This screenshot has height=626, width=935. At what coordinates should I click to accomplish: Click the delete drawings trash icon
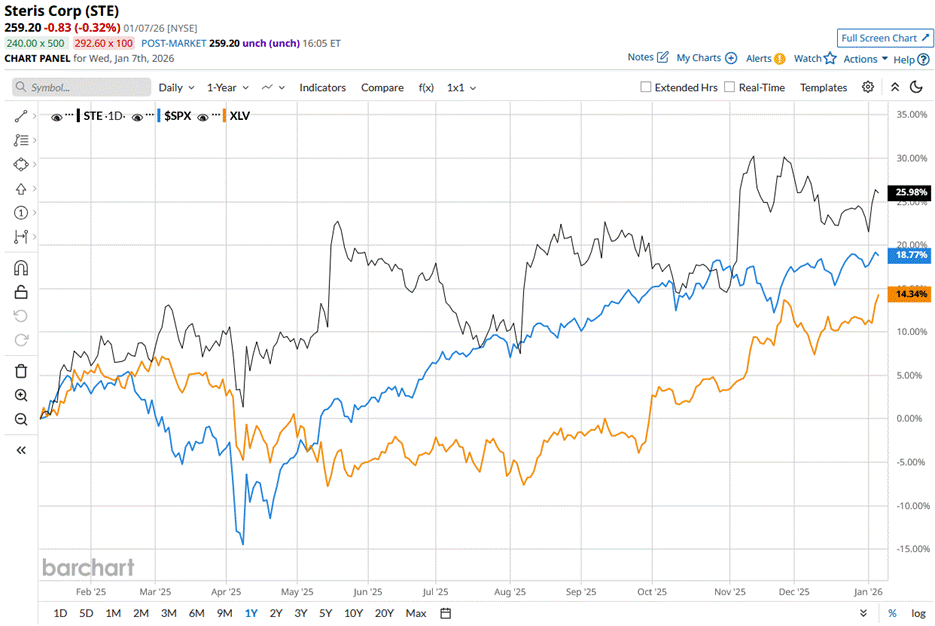click(x=22, y=370)
